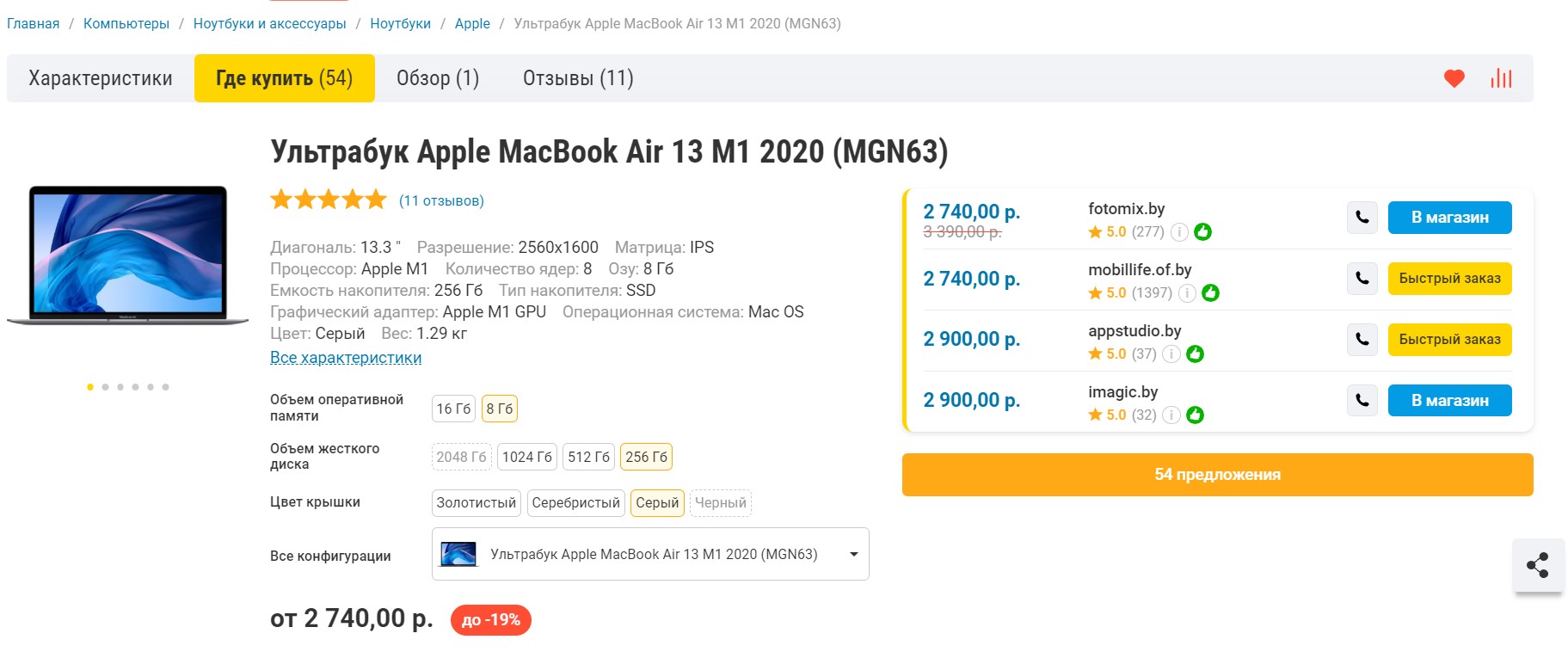Select 8 Гб memory option
The width and height of the screenshot is (1568, 658).
500,409
